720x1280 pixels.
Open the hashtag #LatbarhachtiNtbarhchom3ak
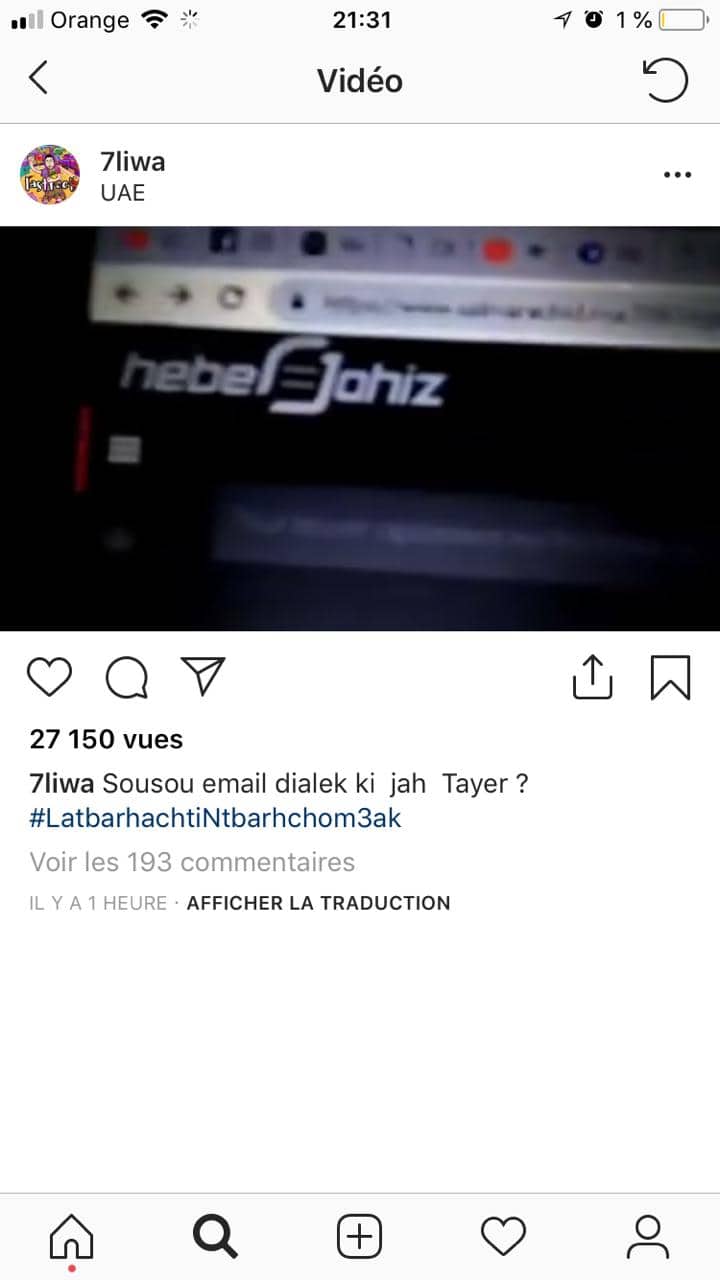coord(215,818)
